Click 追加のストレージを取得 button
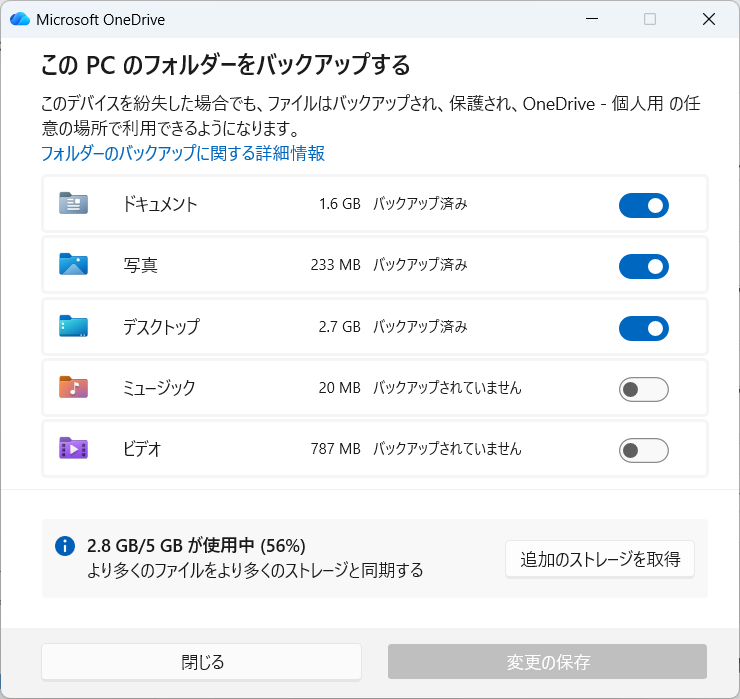This screenshot has height=699, width=740. [600, 559]
